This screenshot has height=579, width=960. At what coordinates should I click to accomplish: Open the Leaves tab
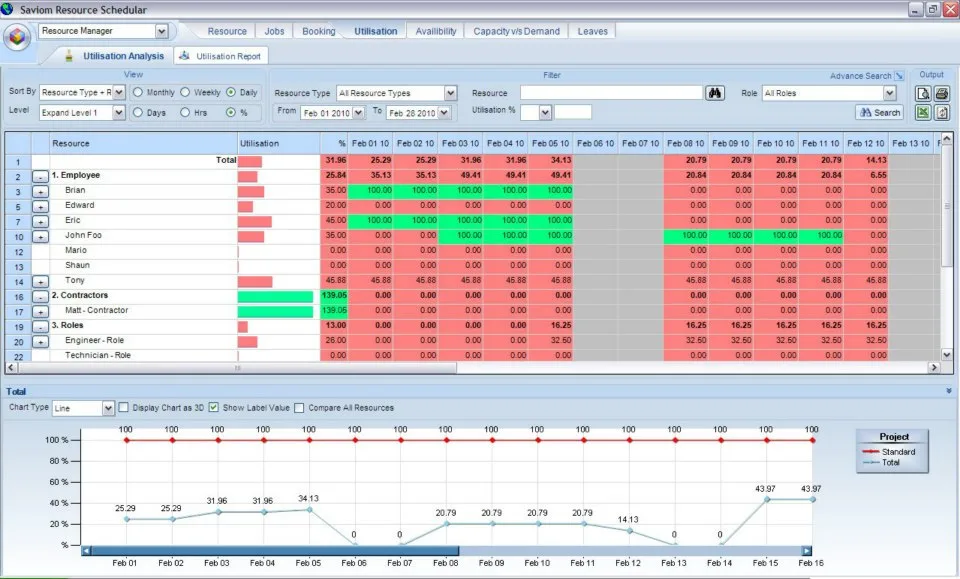click(x=592, y=31)
